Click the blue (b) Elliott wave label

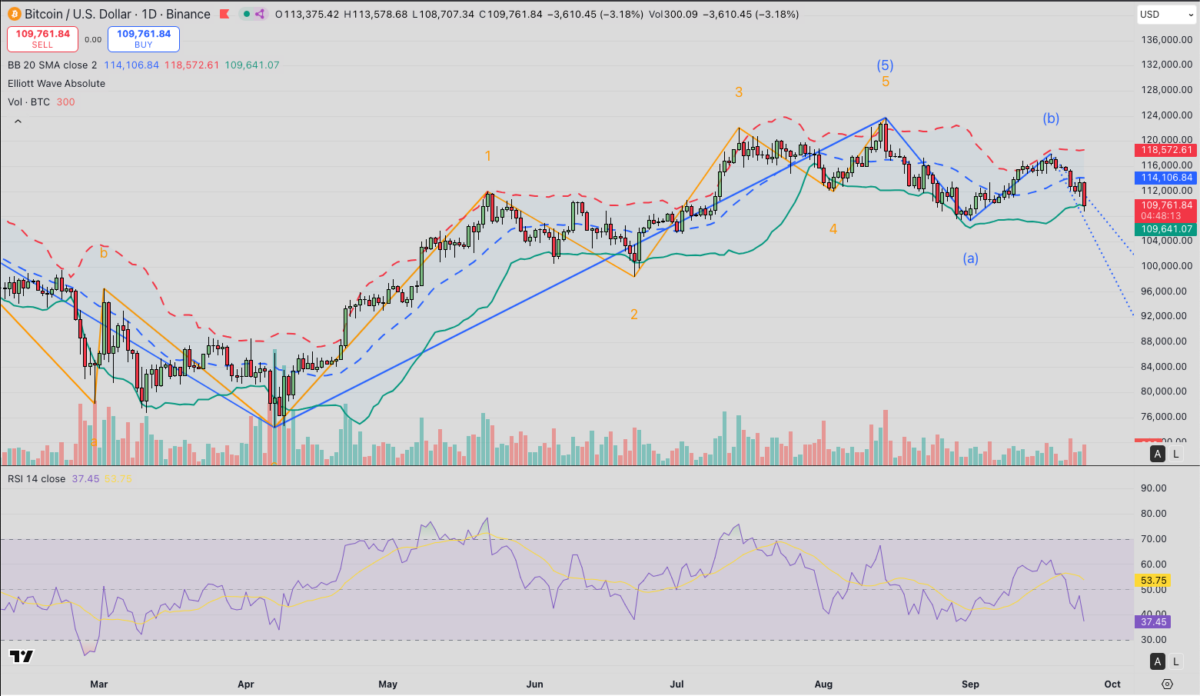pos(1050,118)
